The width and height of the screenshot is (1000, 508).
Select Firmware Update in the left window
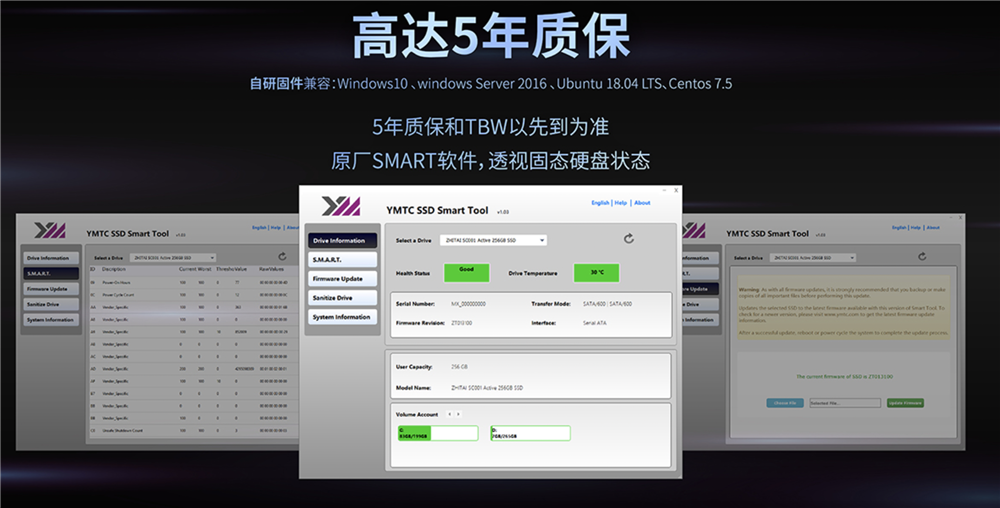52,289
